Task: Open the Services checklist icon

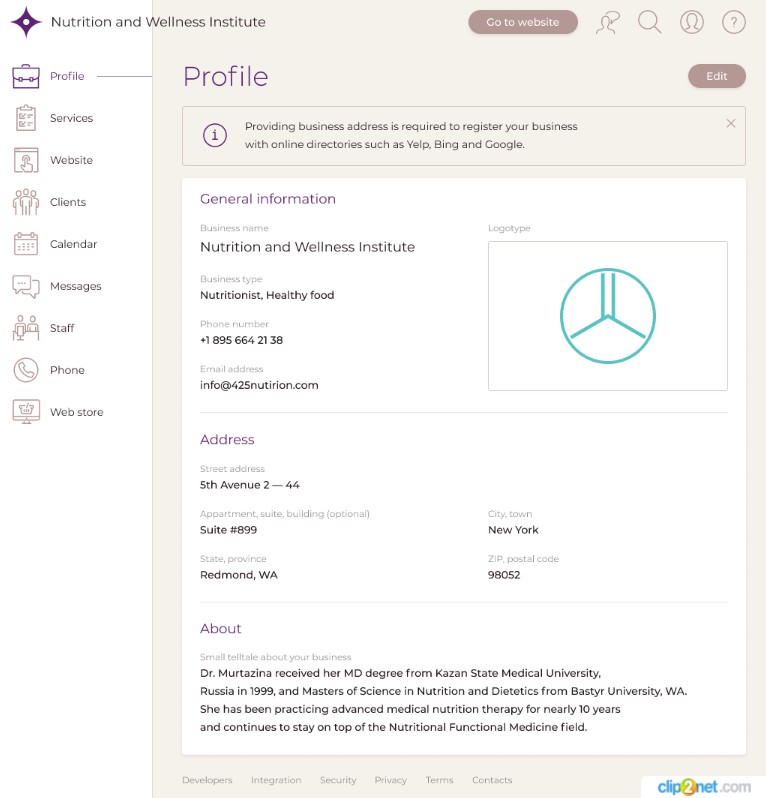Action: (26, 118)
